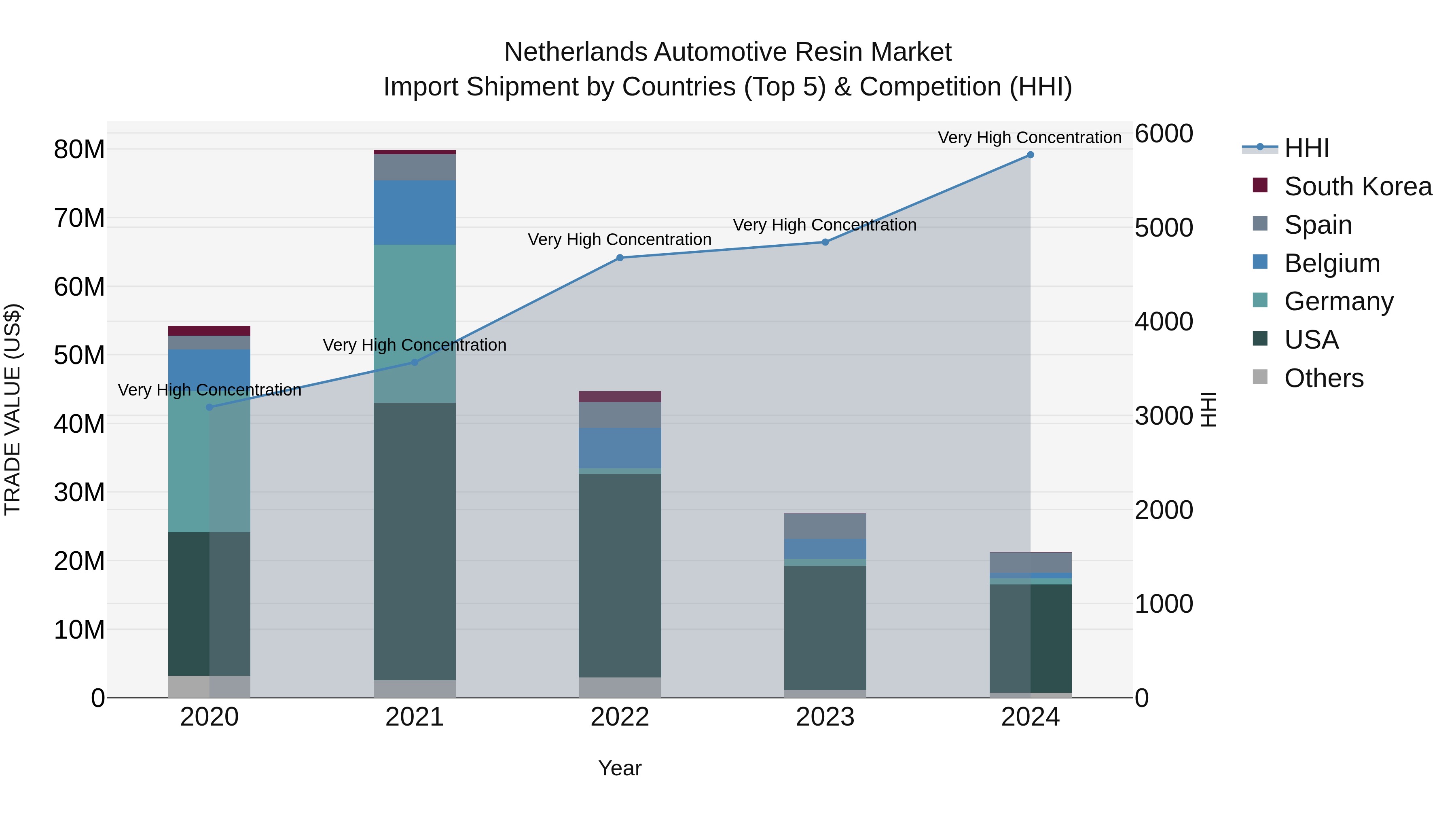
Task: Click the HHI data point for 2020
Action: 210,407
